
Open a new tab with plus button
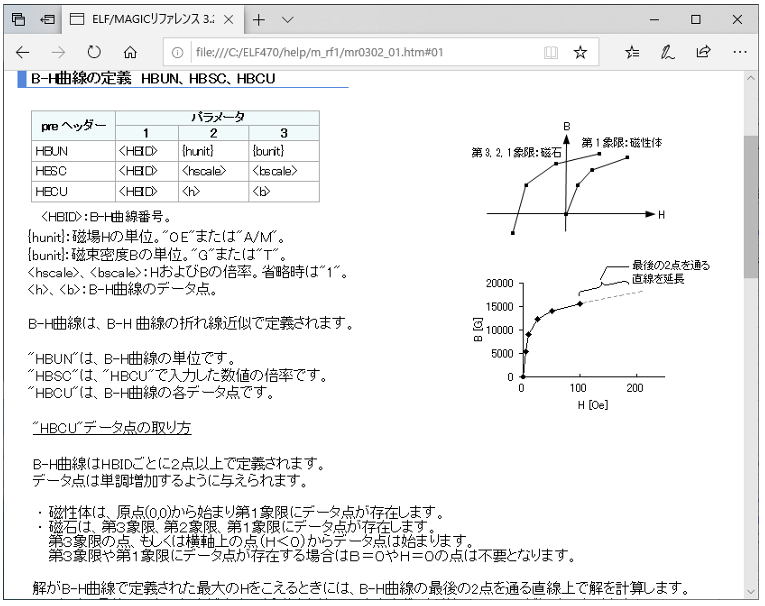(x=257, y=19)
